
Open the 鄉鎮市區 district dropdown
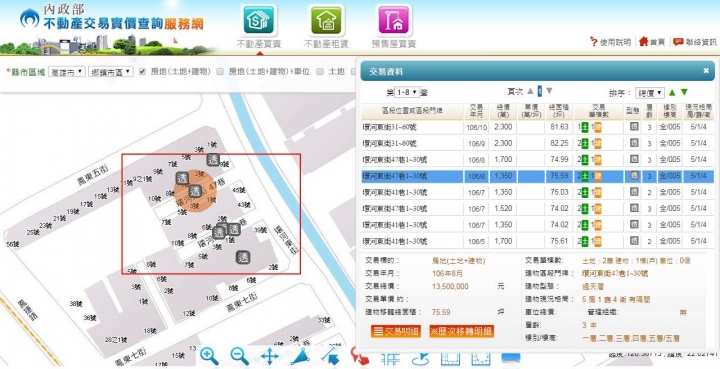(x=110, y=72)
